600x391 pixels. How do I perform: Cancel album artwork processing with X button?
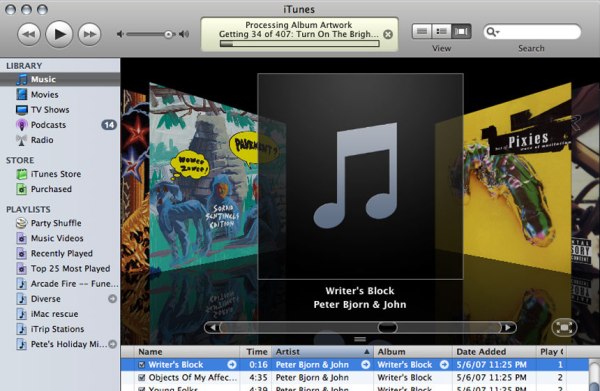click(388, 34)
